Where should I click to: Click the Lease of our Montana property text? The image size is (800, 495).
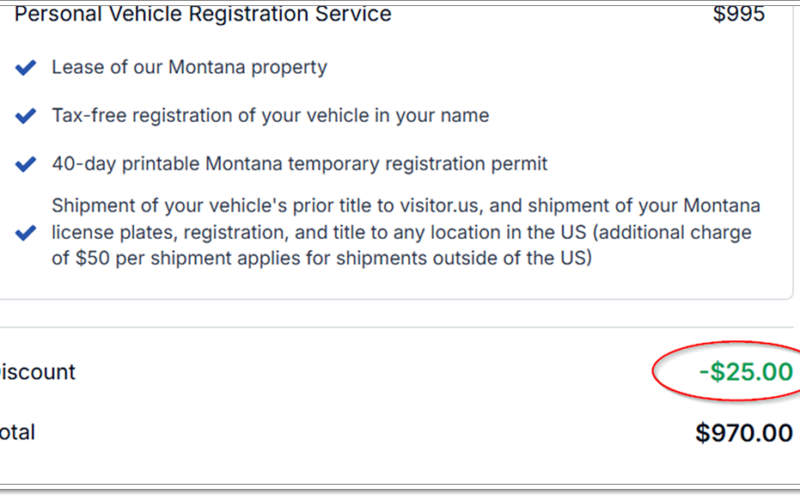189,67
